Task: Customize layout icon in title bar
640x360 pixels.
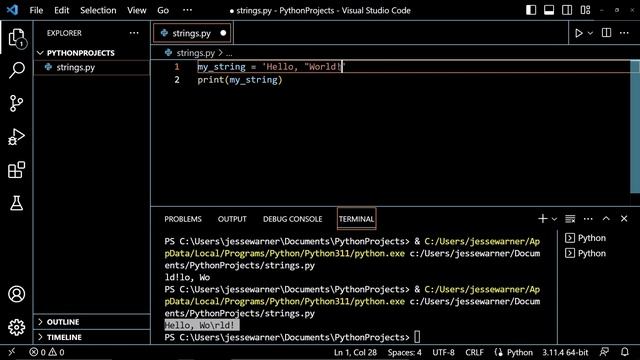Action: click(585, 10)
